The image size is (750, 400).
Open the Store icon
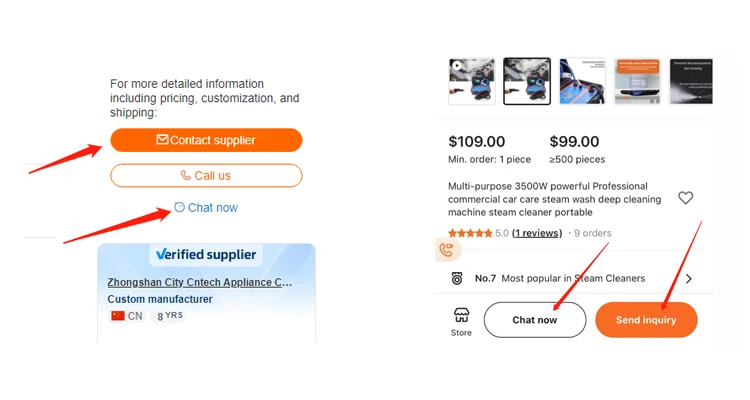[461, 321]
